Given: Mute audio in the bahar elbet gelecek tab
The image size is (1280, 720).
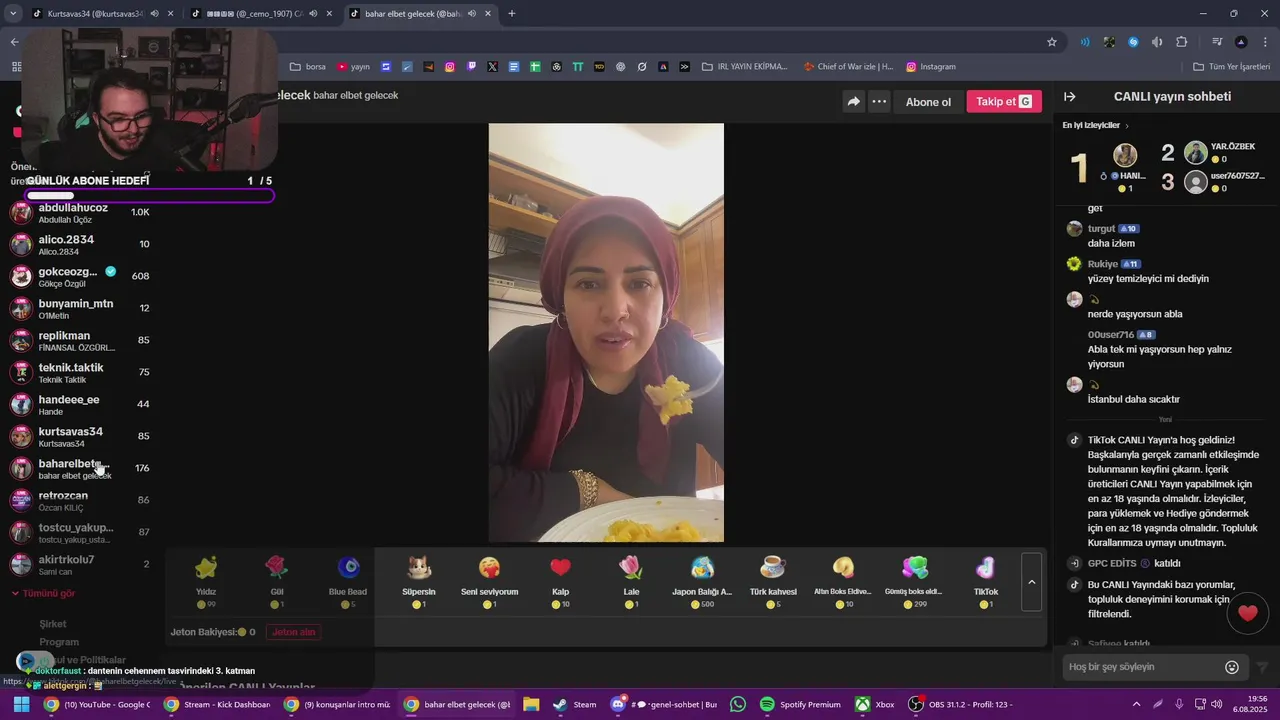Looking at the screenshot, I should (473, 14).
